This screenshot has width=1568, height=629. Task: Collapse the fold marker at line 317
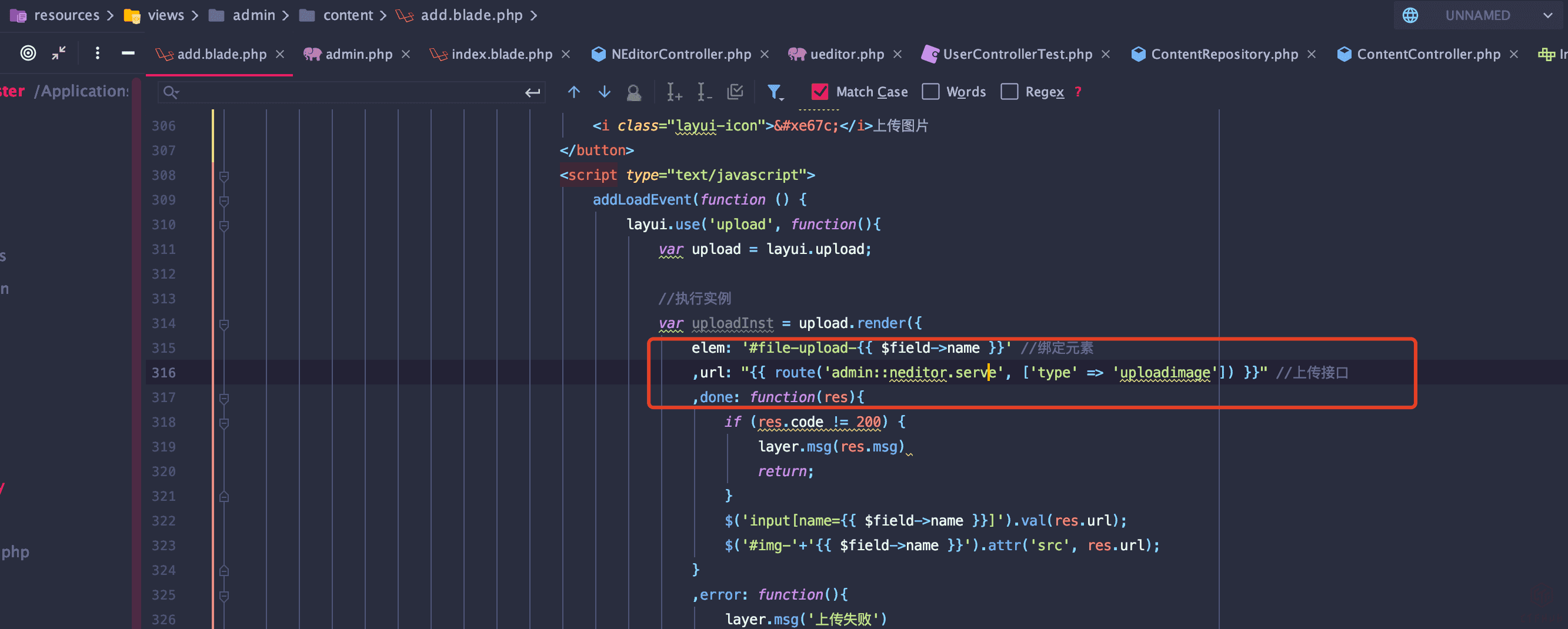(x=224, y=398)
